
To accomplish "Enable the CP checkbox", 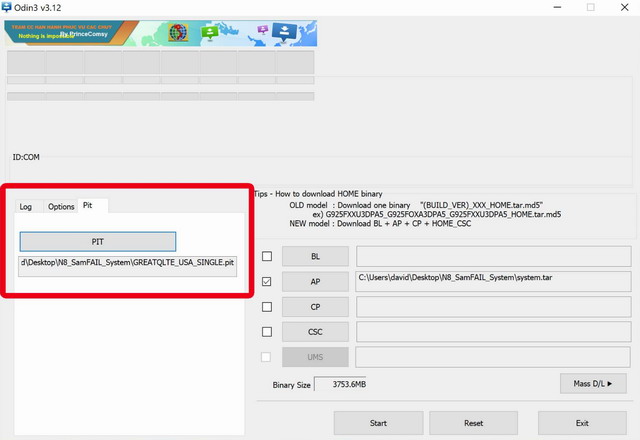I will pos(266,307).
